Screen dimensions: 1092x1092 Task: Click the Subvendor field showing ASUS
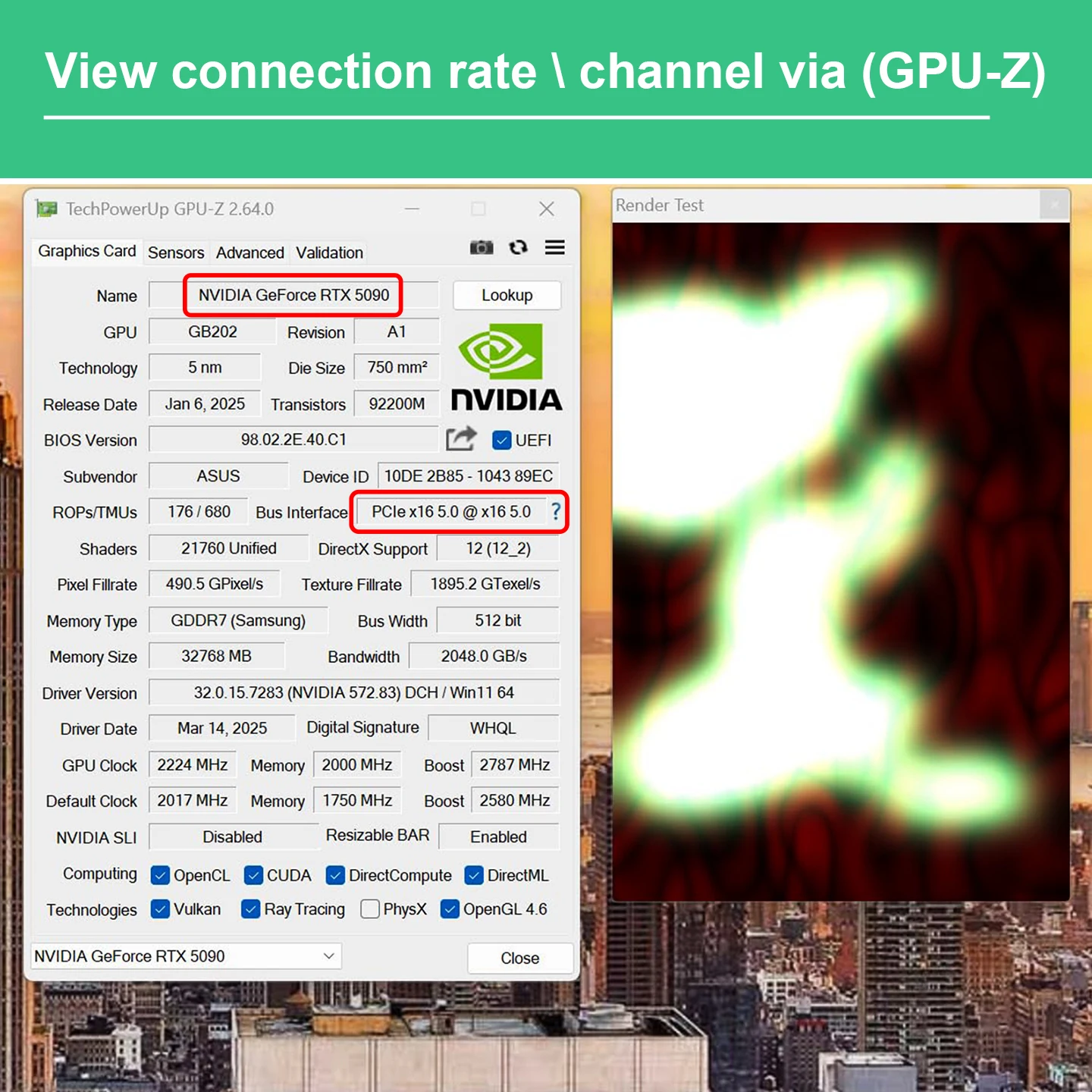tap(218, 475)
